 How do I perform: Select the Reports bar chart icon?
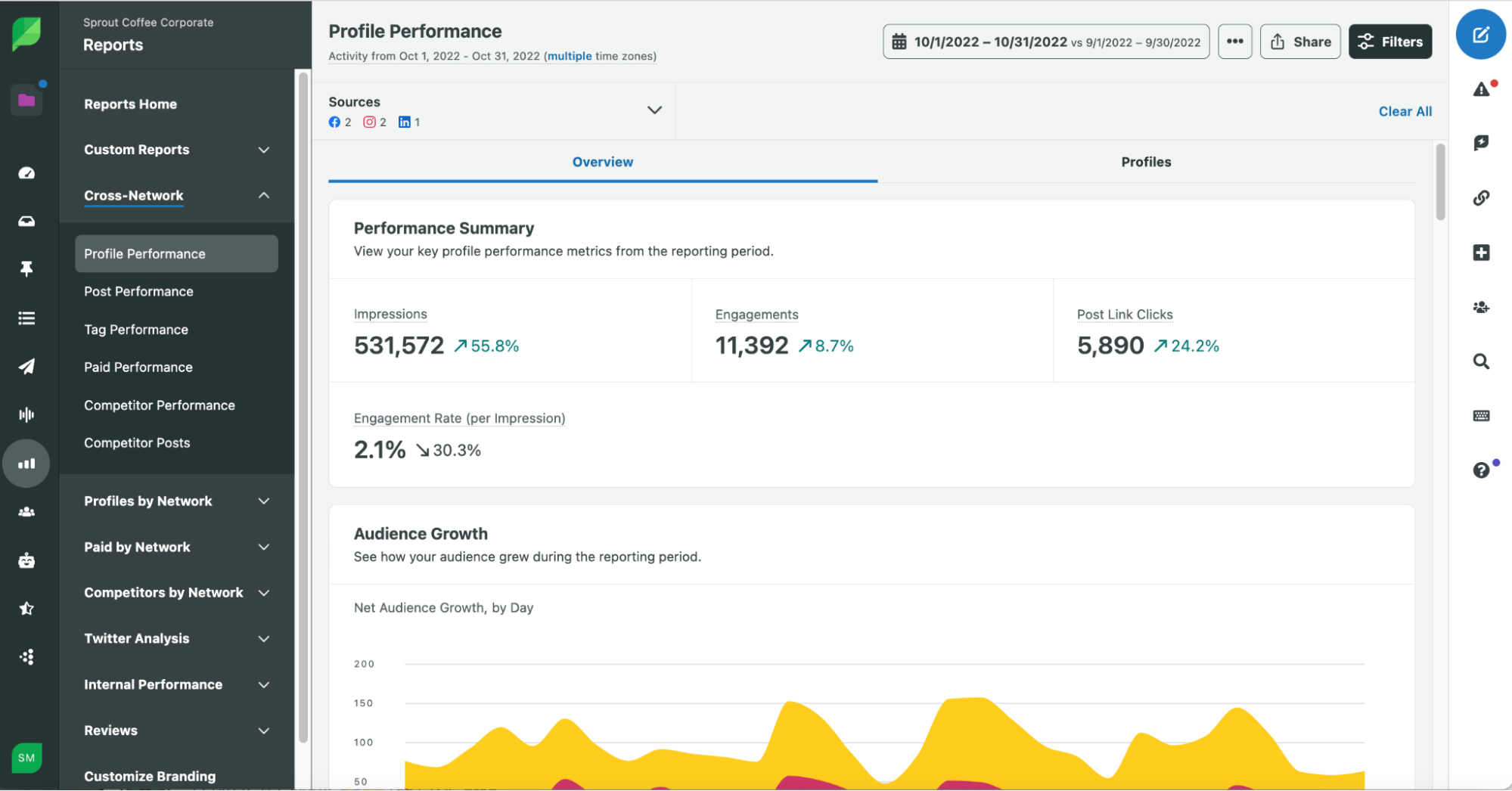26,463
